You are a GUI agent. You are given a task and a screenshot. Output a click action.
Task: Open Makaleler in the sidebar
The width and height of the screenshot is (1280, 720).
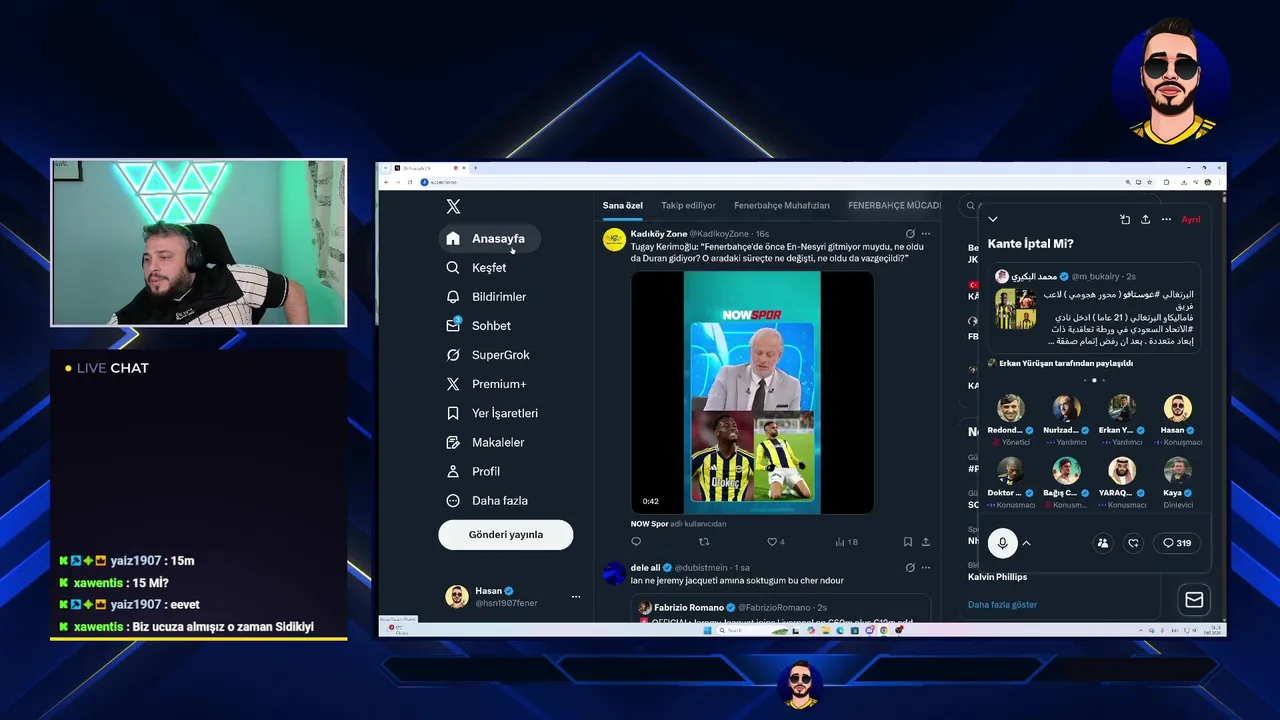coord(485,442)
